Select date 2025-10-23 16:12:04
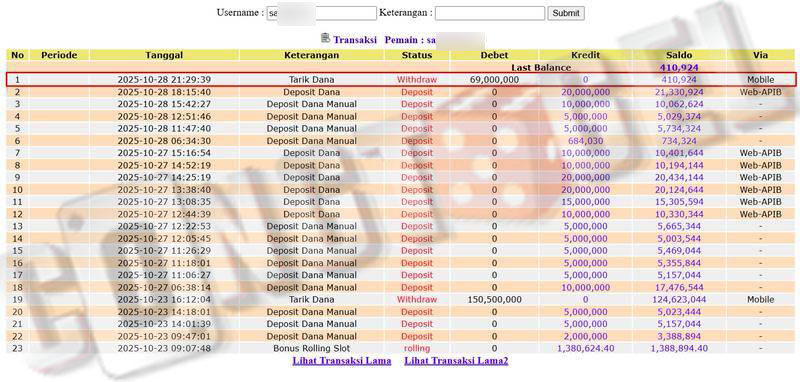This screenshot has width=800, height=382. (164, 299)
